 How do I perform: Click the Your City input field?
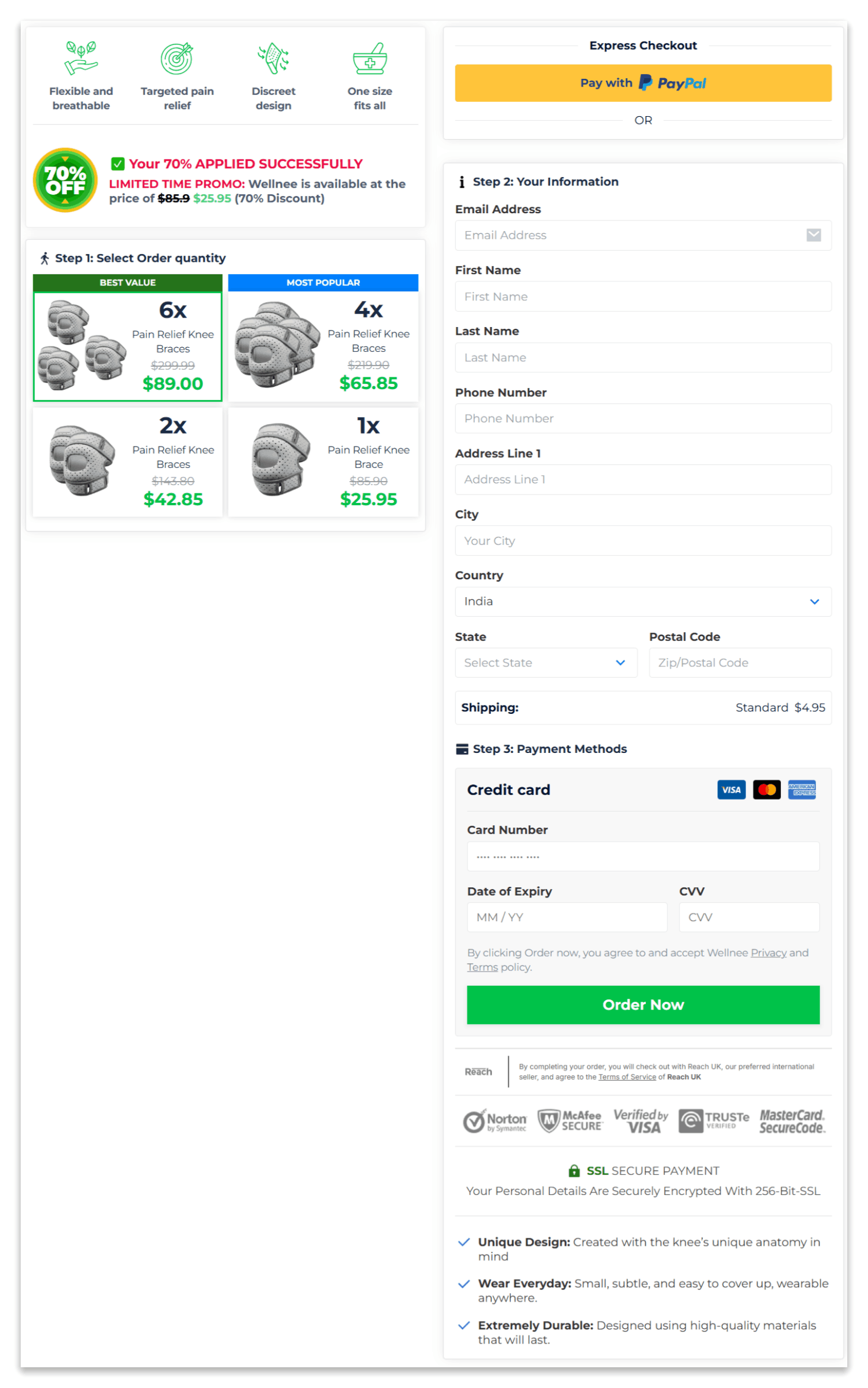point(643,540)
